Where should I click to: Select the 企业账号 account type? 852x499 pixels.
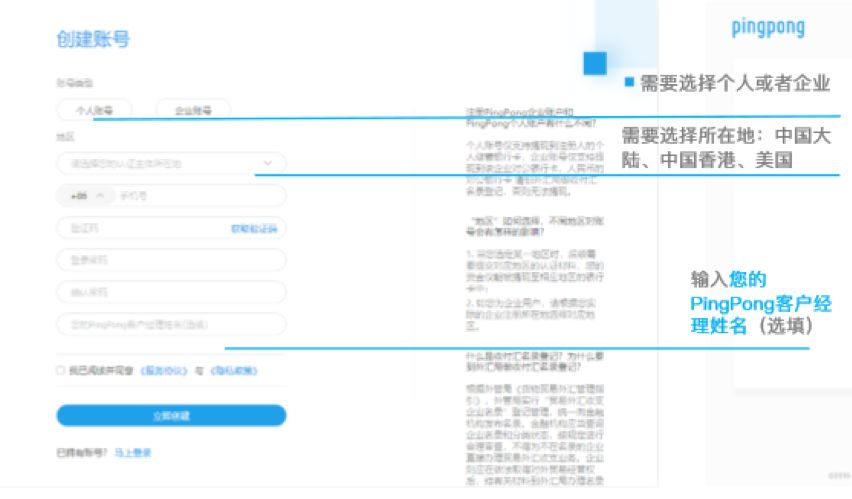pyautogui.click(x=193, y=110)
